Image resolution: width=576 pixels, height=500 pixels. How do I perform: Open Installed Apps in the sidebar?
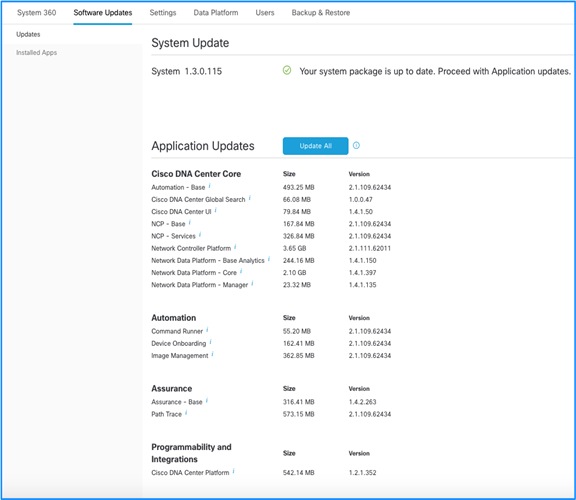[x=36, y=53]
